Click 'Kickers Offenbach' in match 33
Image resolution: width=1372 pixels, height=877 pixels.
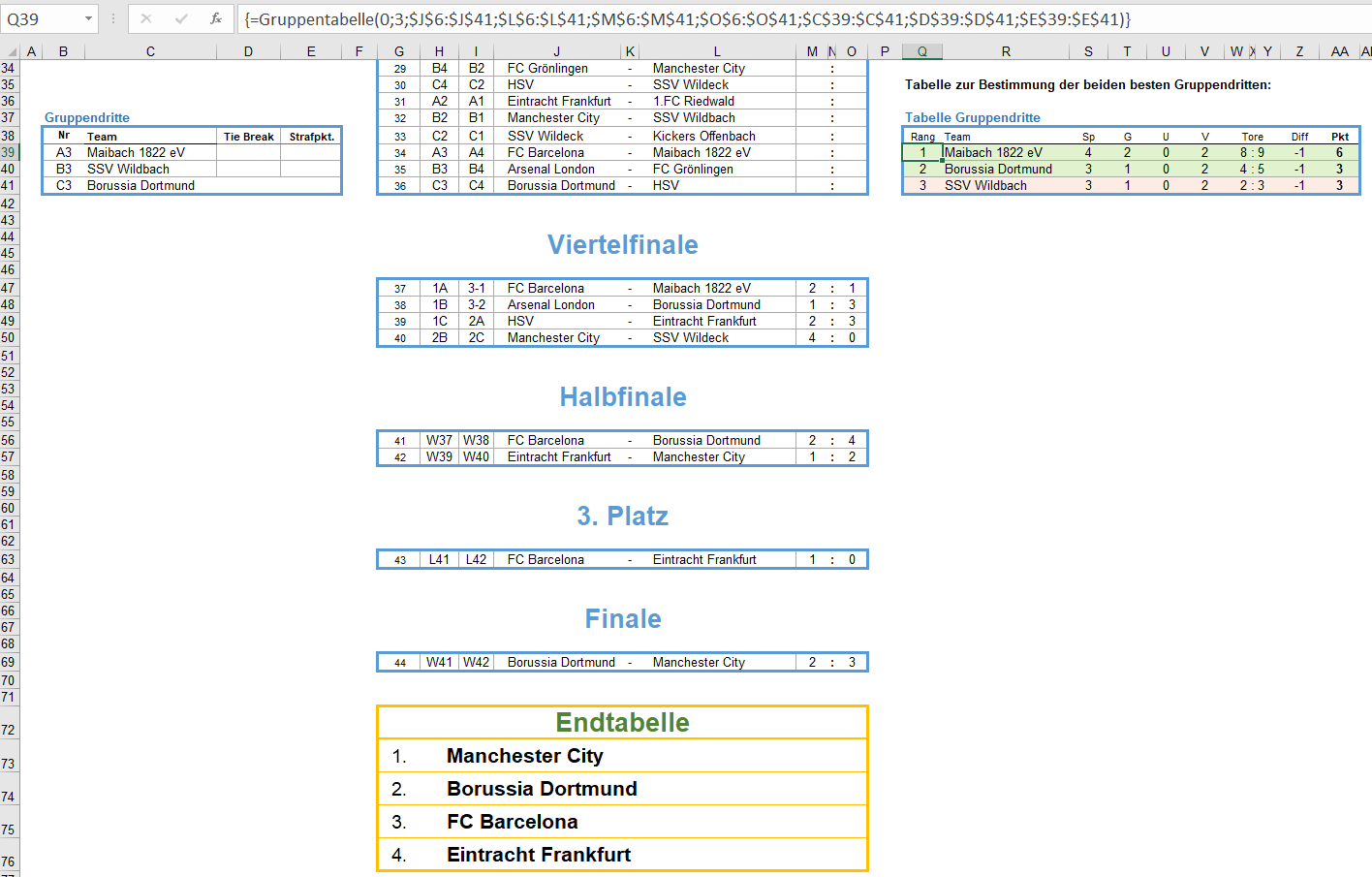[x=704, y=136]
